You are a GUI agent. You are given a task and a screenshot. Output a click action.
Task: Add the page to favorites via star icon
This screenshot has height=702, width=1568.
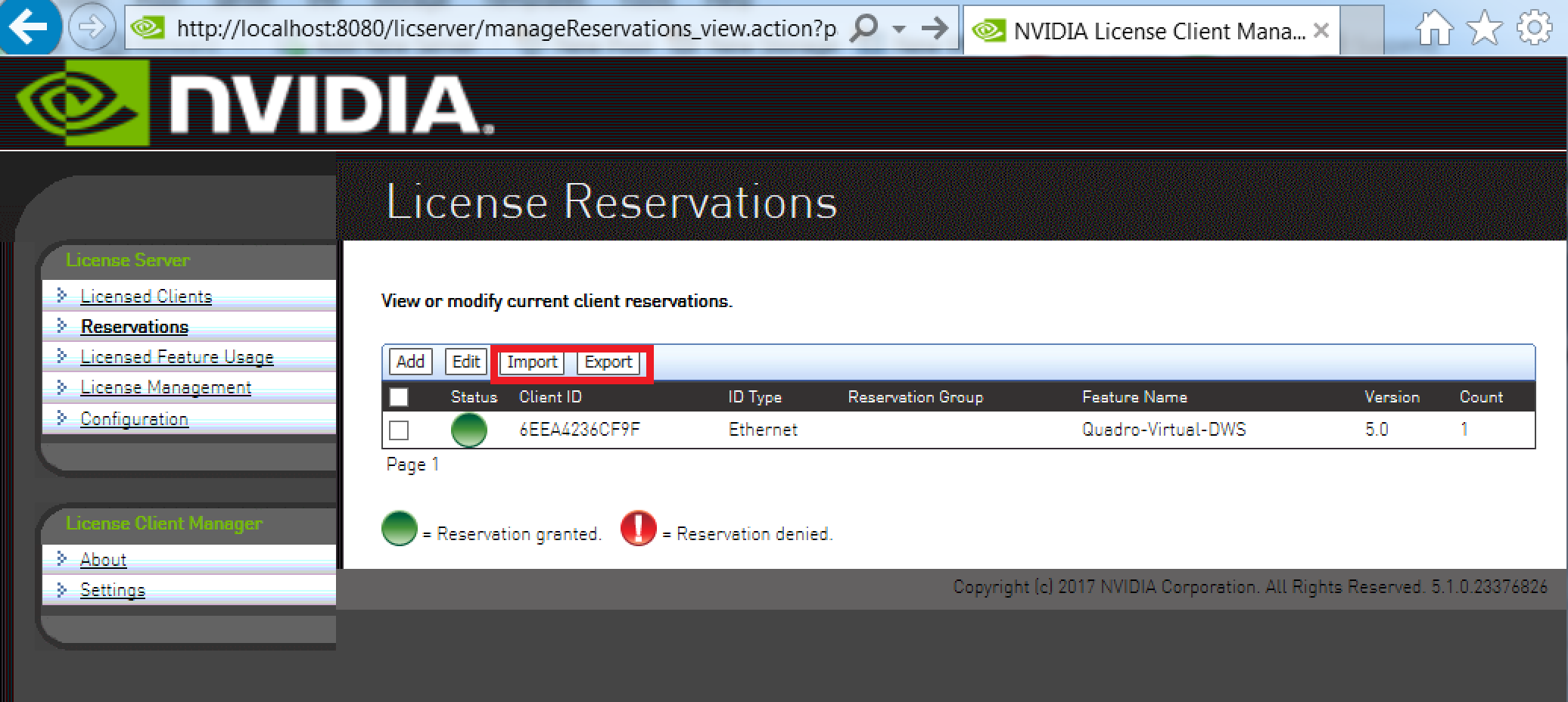1483,29
